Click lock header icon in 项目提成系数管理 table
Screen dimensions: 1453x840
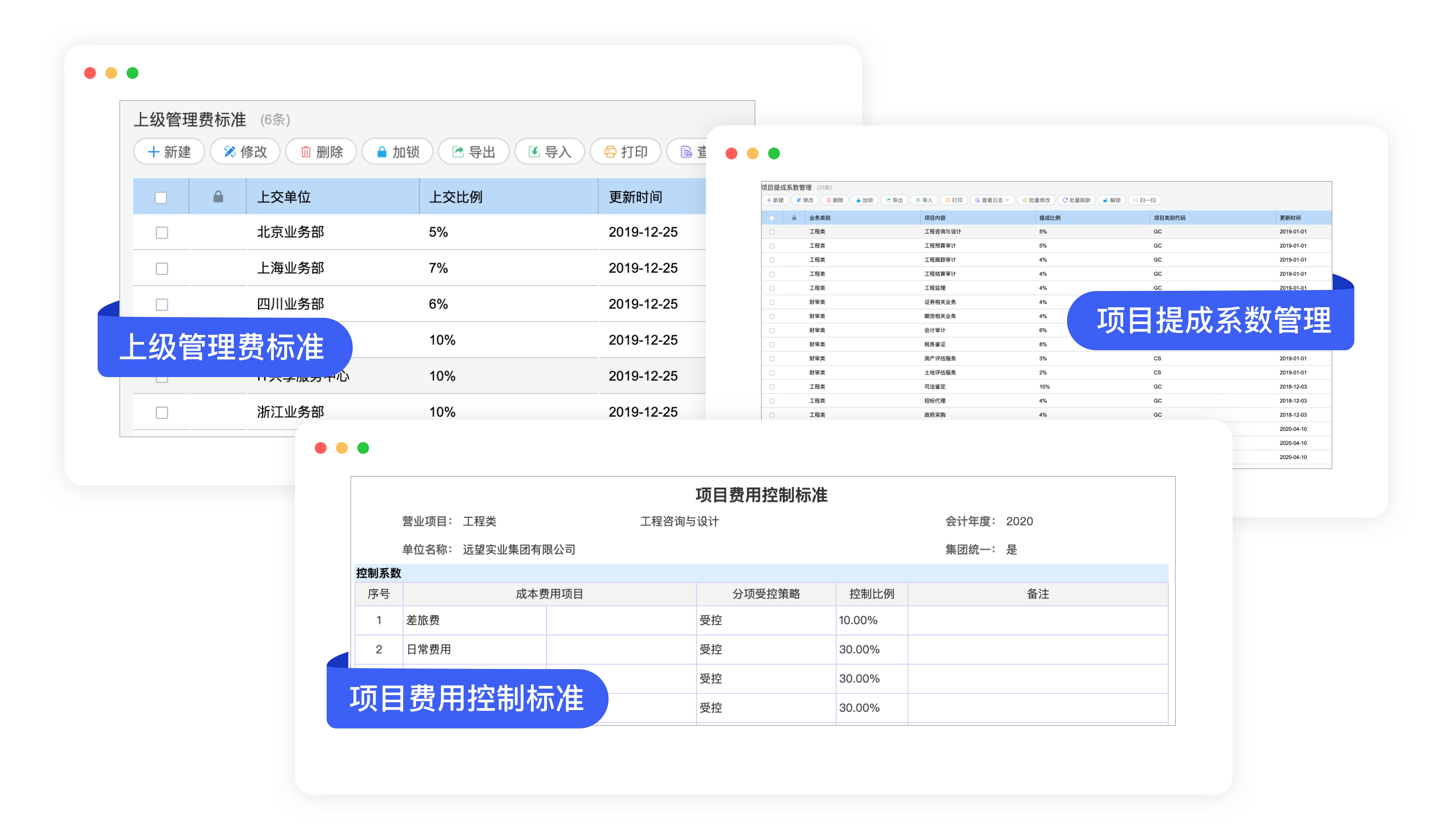coord(794,218)
